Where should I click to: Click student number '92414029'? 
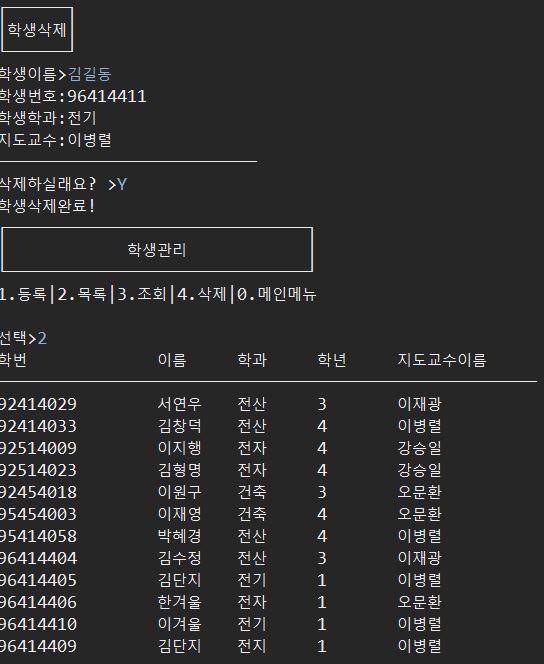coord(38,404)
